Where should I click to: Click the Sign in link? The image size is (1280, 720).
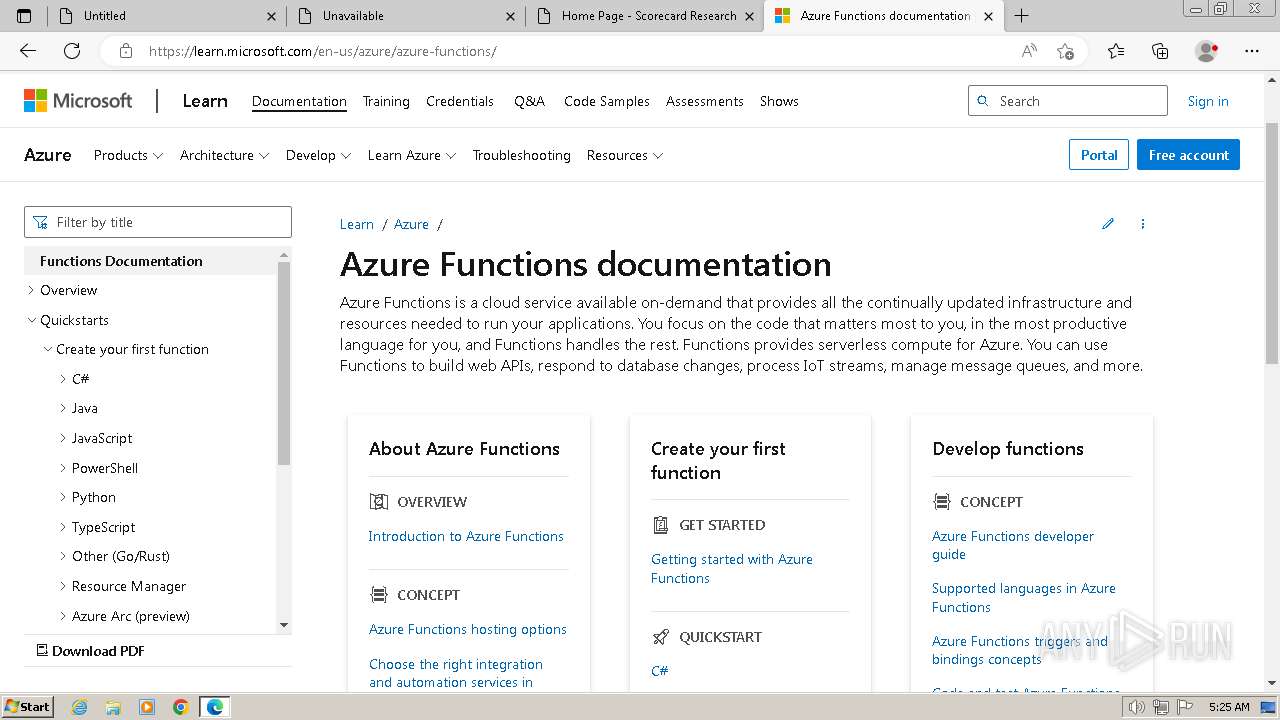(1208, 101)
